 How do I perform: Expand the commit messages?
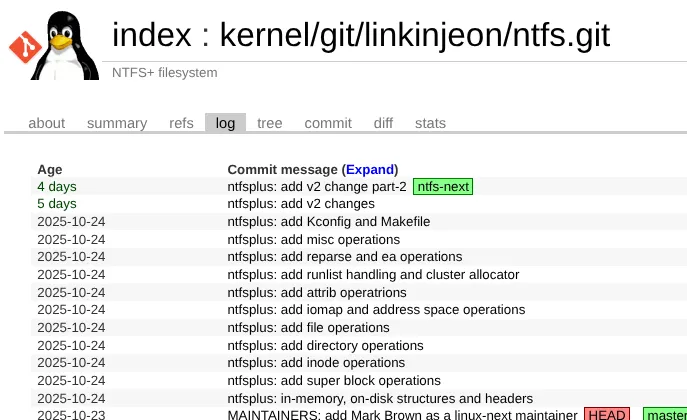click(x=370, y=169)
